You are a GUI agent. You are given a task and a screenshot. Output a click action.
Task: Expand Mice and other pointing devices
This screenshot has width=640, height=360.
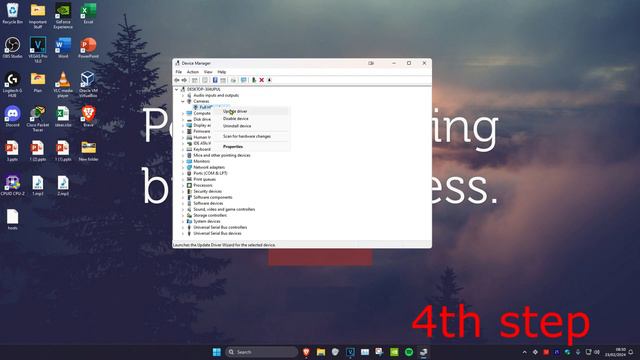(x=183, y=155)
